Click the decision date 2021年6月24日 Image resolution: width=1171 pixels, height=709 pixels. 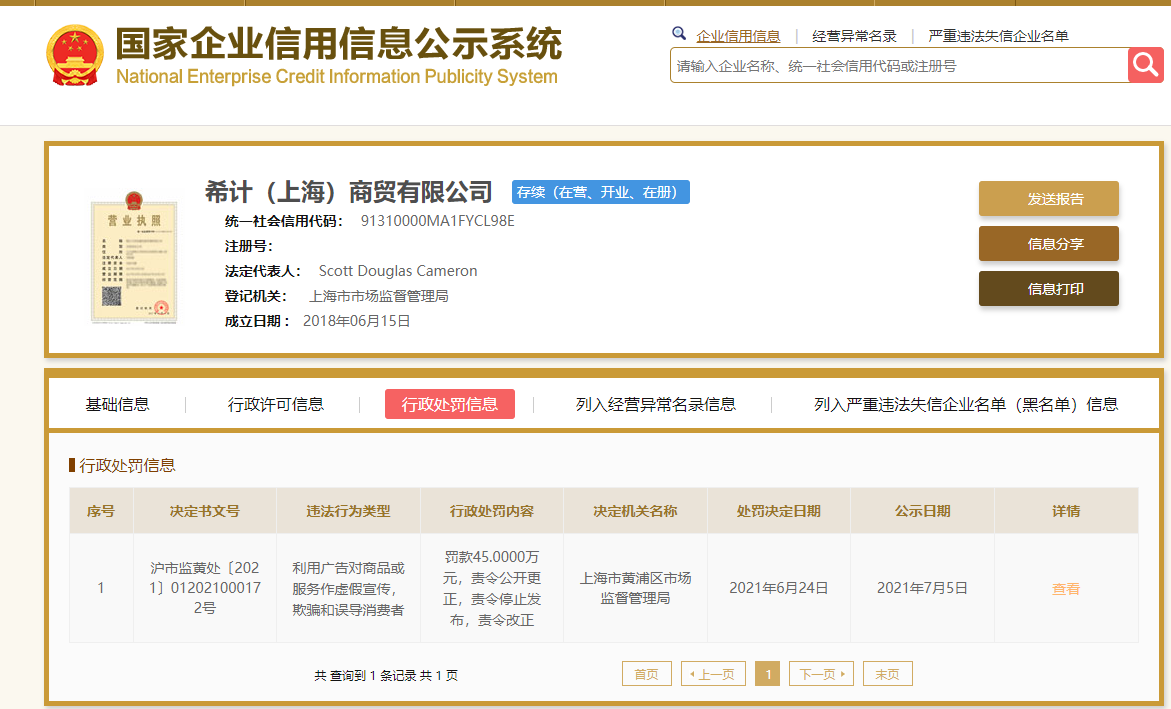779,588
